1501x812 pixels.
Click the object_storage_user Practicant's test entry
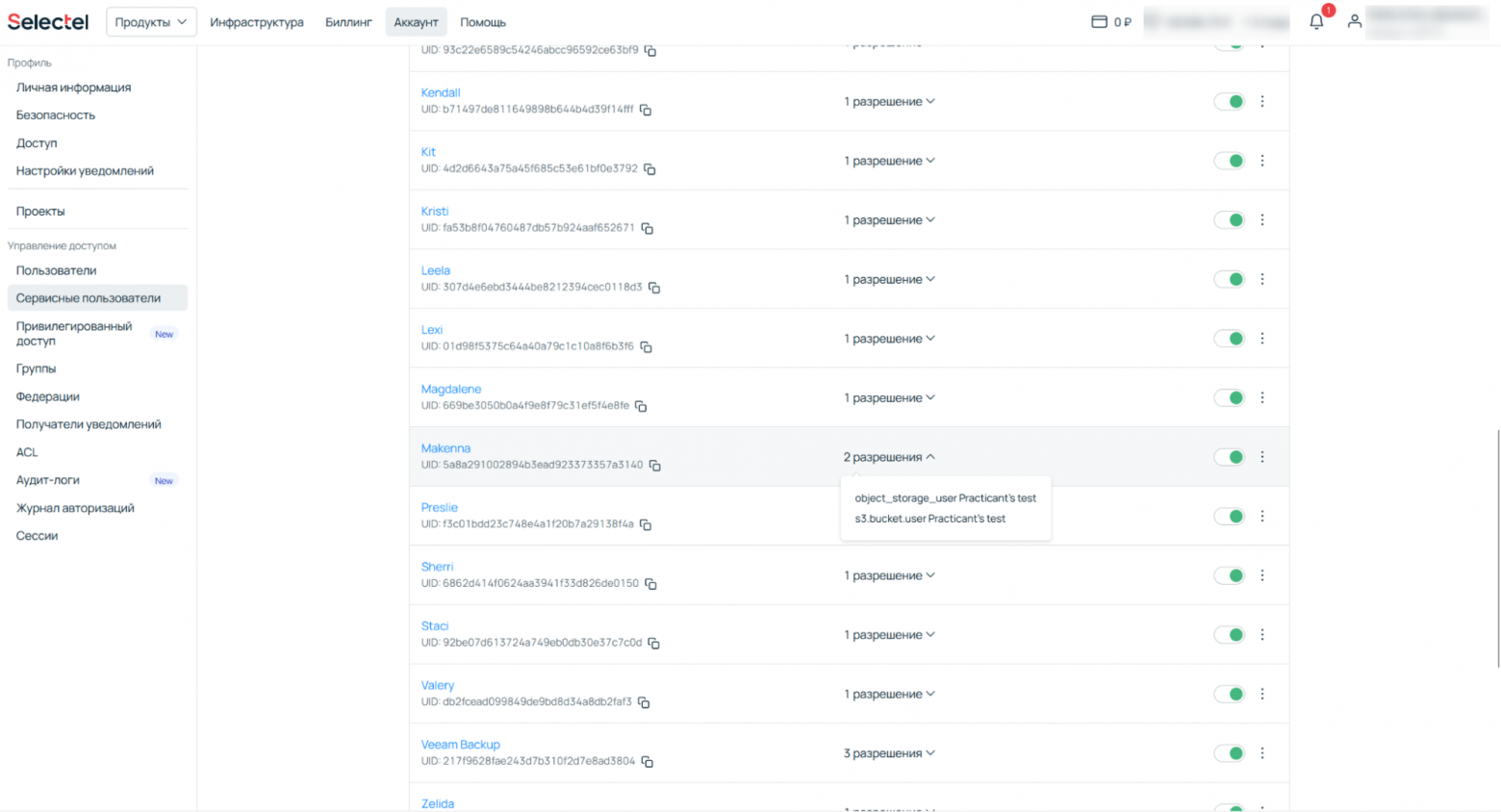[x=946, y=498]
